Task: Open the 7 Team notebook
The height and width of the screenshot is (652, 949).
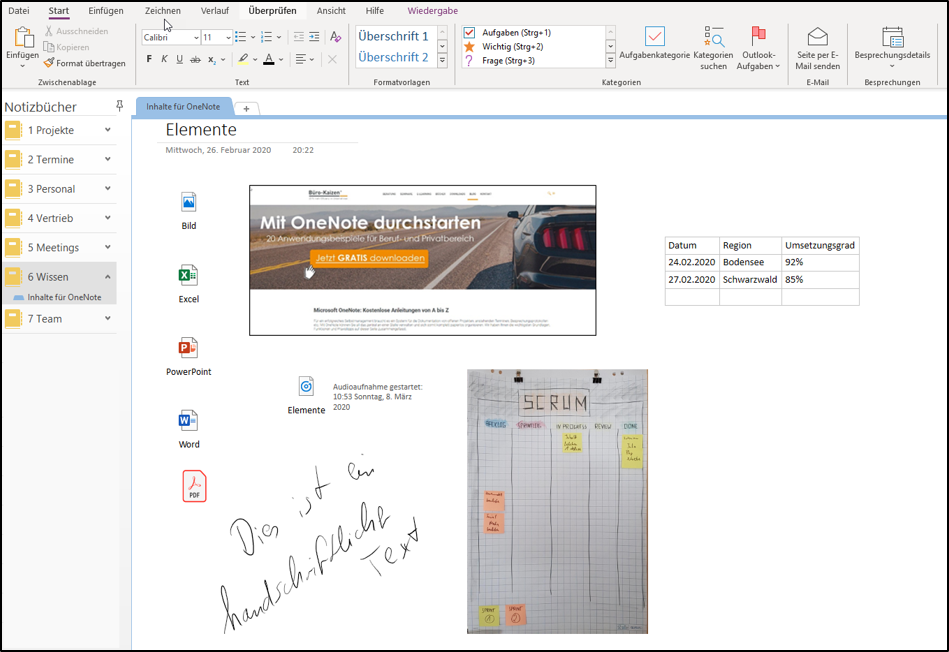Action: tap(59, 319)
